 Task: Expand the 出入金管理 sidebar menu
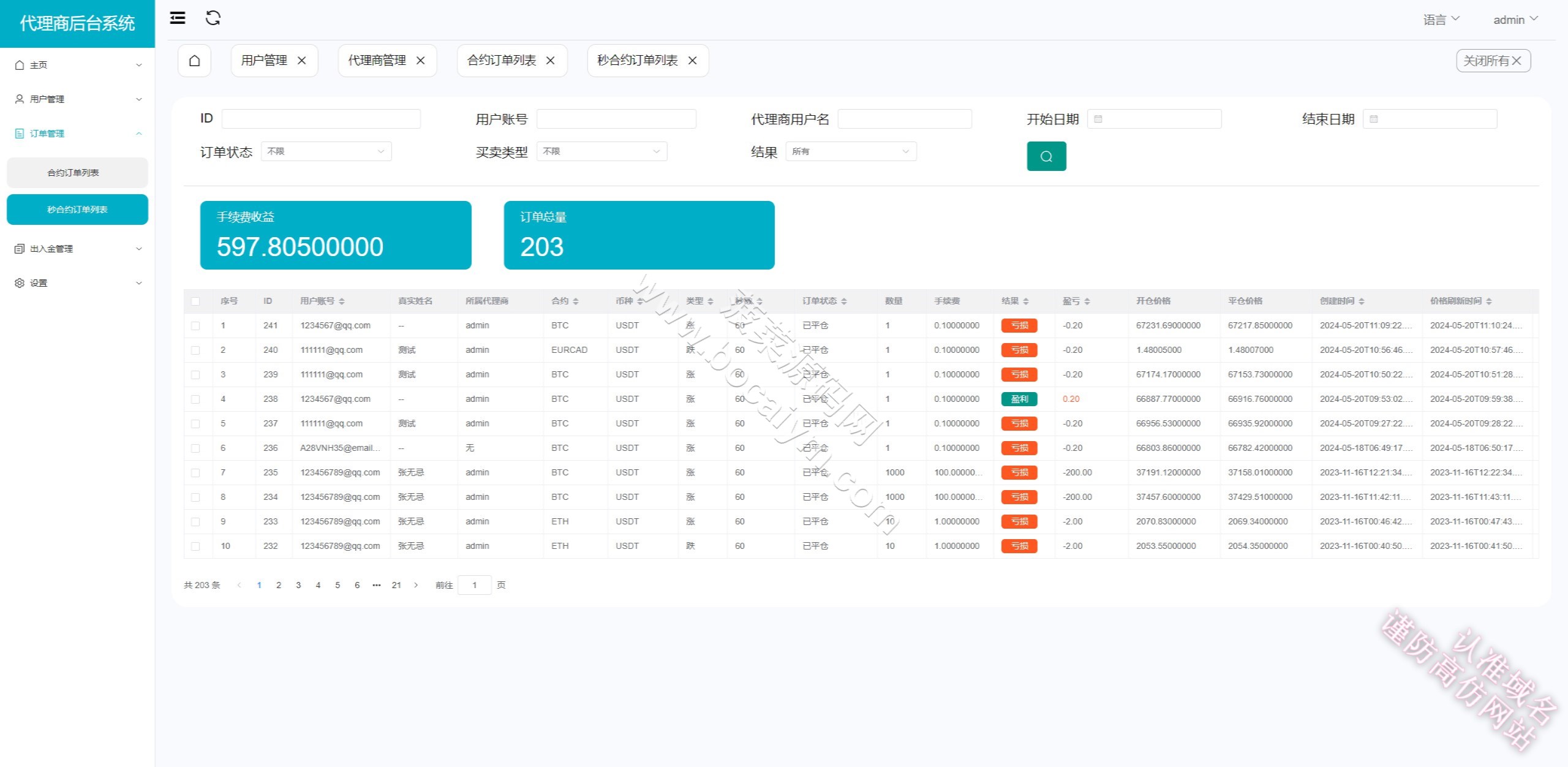(x=78, y=249)
